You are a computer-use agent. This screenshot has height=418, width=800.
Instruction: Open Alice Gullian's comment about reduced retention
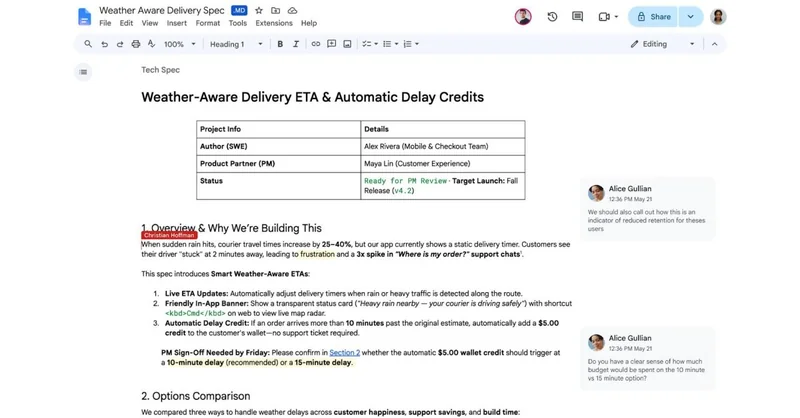pyautogui.click(x=648, y=208)
